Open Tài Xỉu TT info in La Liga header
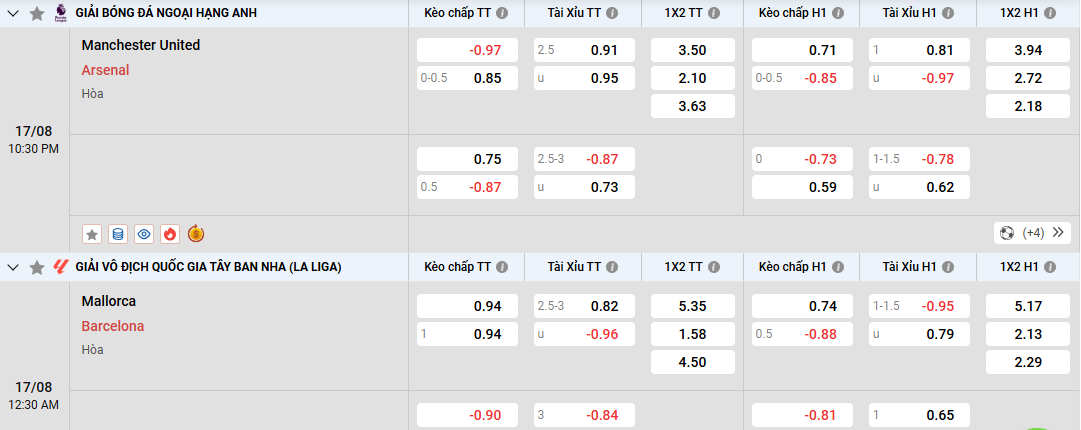This screenshot has height=430, width=1081. [x=613, y=267]
